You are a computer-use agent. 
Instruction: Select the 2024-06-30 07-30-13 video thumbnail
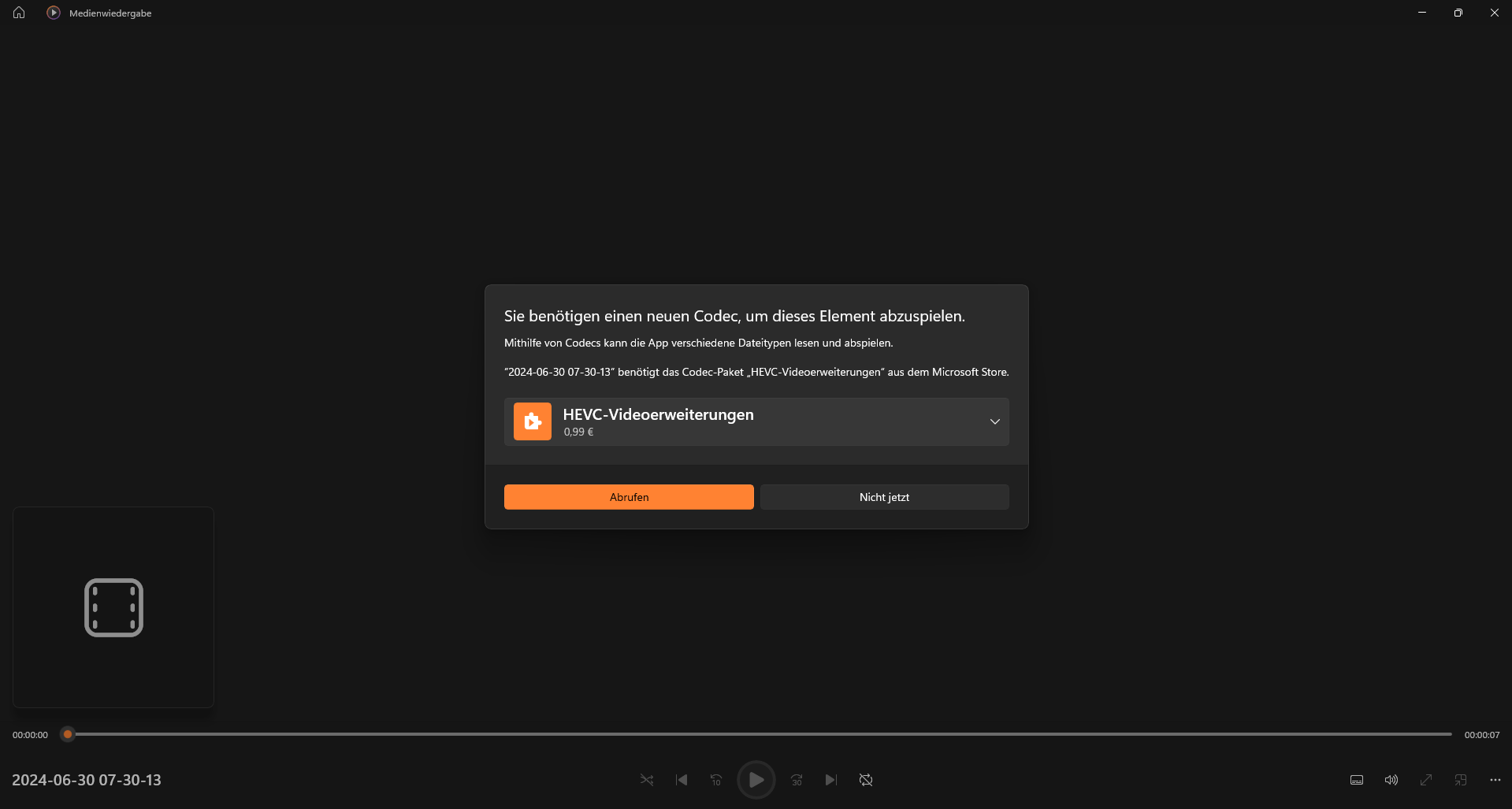point(113,607)
